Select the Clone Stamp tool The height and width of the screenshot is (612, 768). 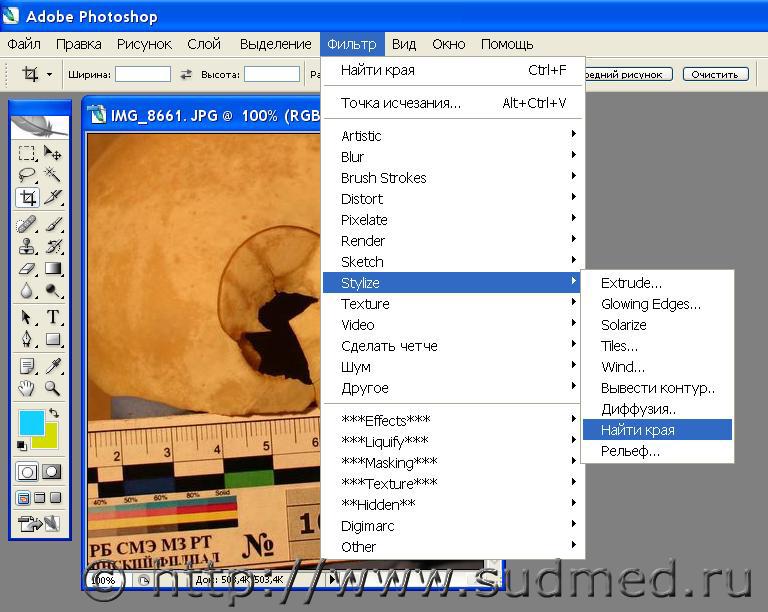tap(27, 246)
